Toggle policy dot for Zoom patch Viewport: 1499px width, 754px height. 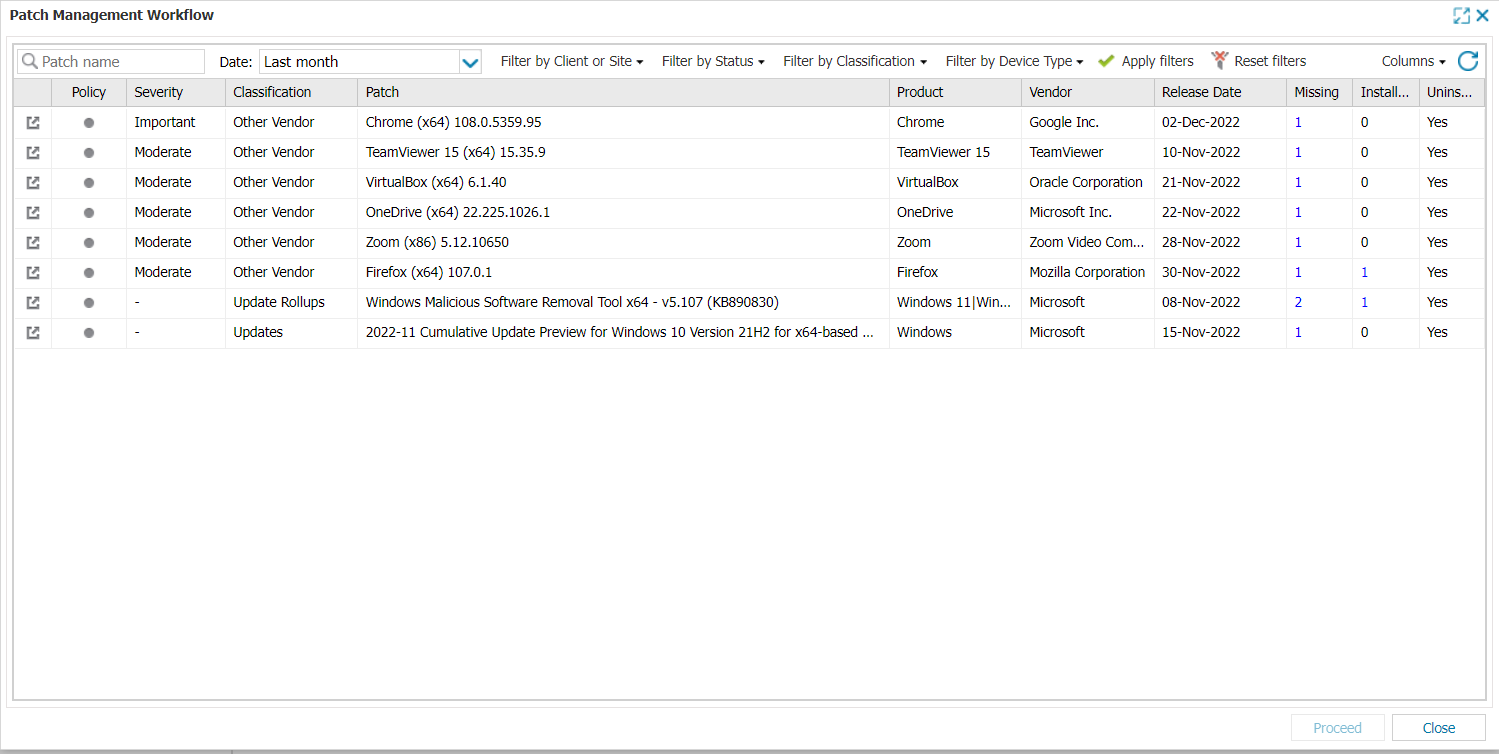point(89,242)
